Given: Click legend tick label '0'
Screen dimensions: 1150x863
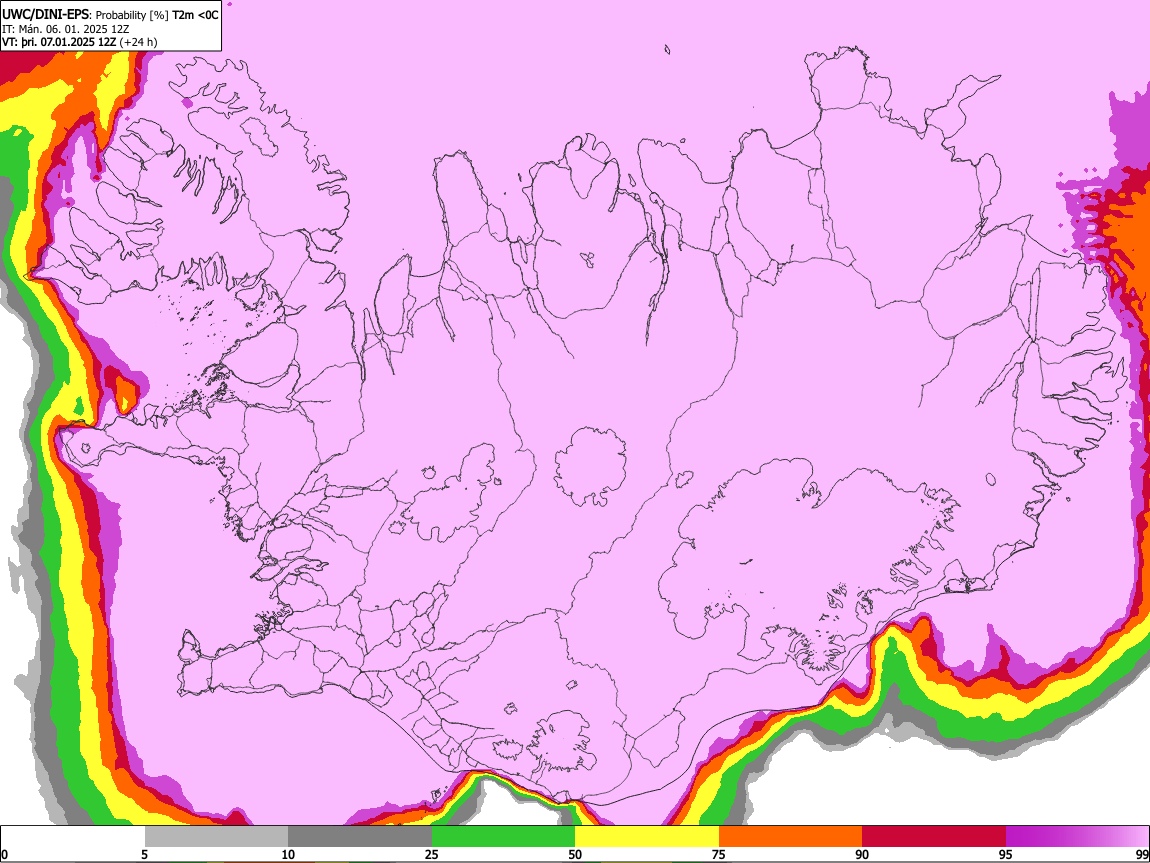Looking at the screenshot, I should click(4, 855).
